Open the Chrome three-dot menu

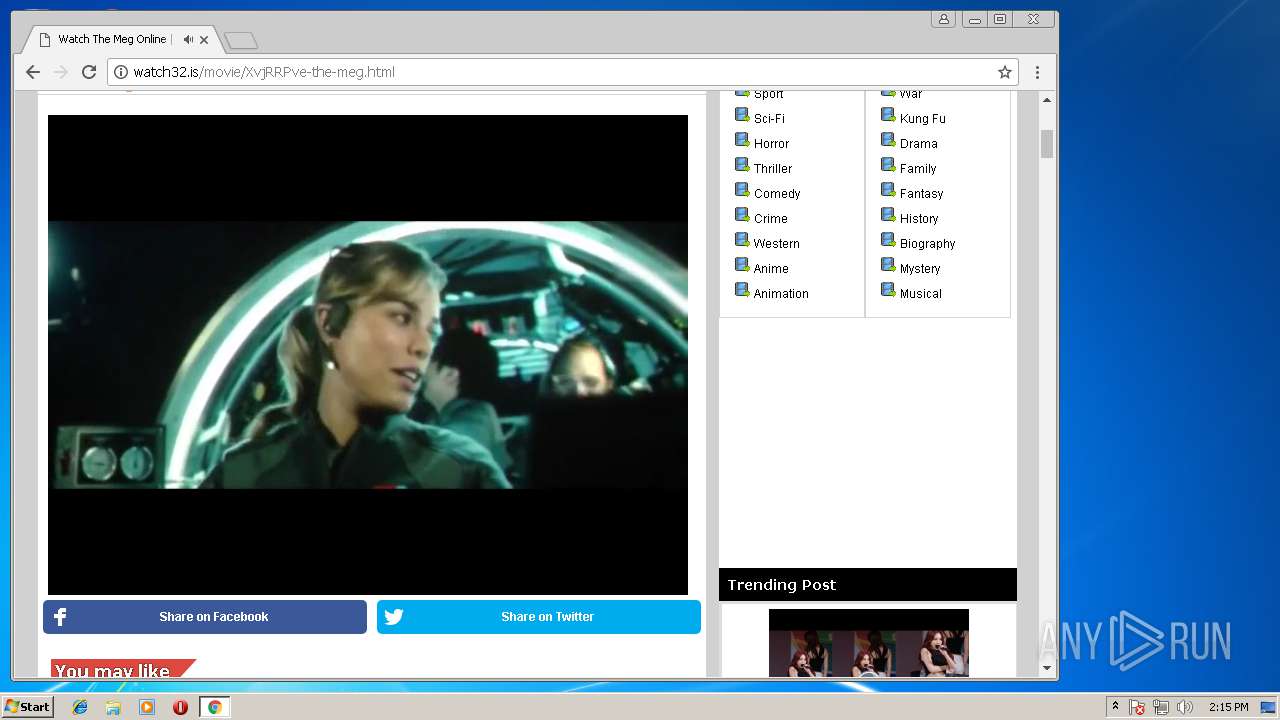tap(1037, 72)
